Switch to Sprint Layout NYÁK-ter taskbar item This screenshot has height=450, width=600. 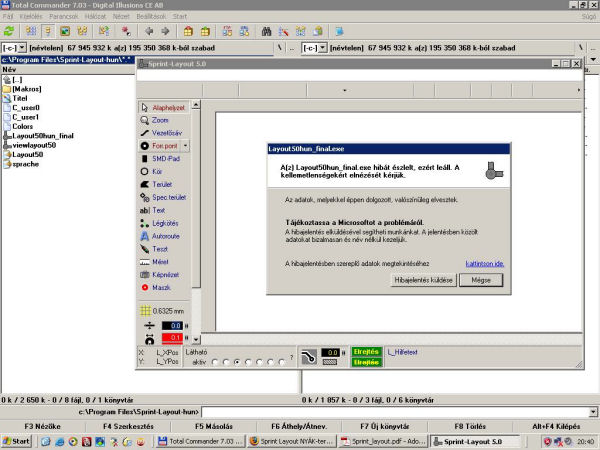click(292, 441)
